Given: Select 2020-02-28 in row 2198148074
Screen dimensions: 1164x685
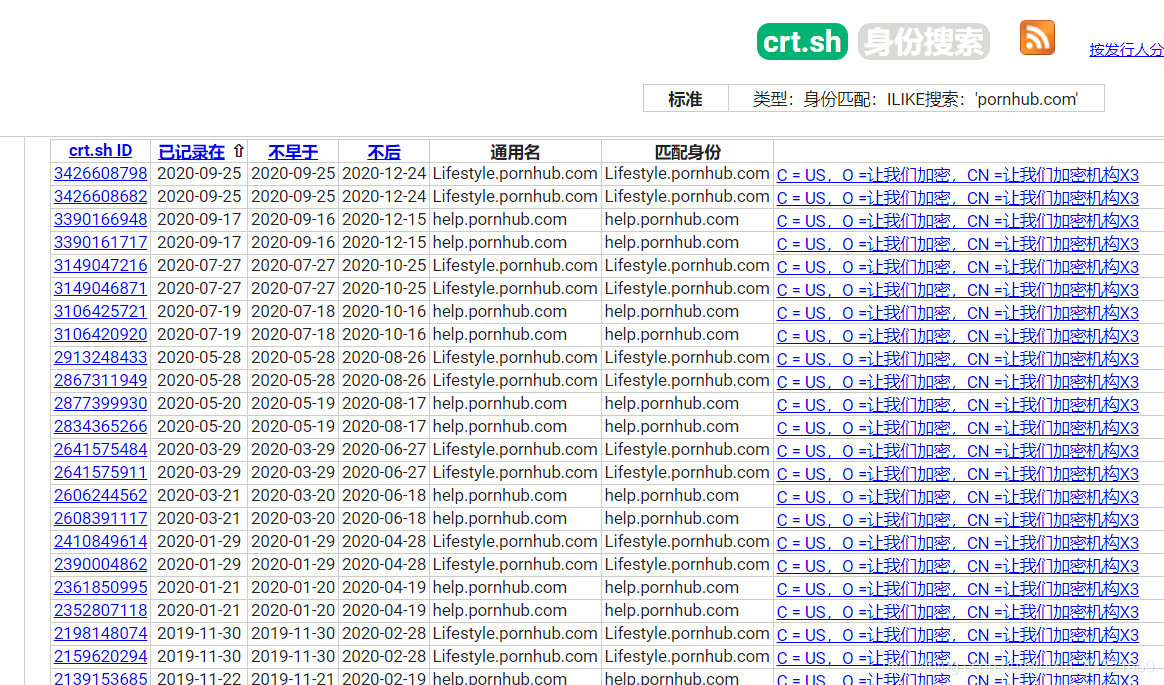Looking at the screenshot, I should click(x=384, y=634).
